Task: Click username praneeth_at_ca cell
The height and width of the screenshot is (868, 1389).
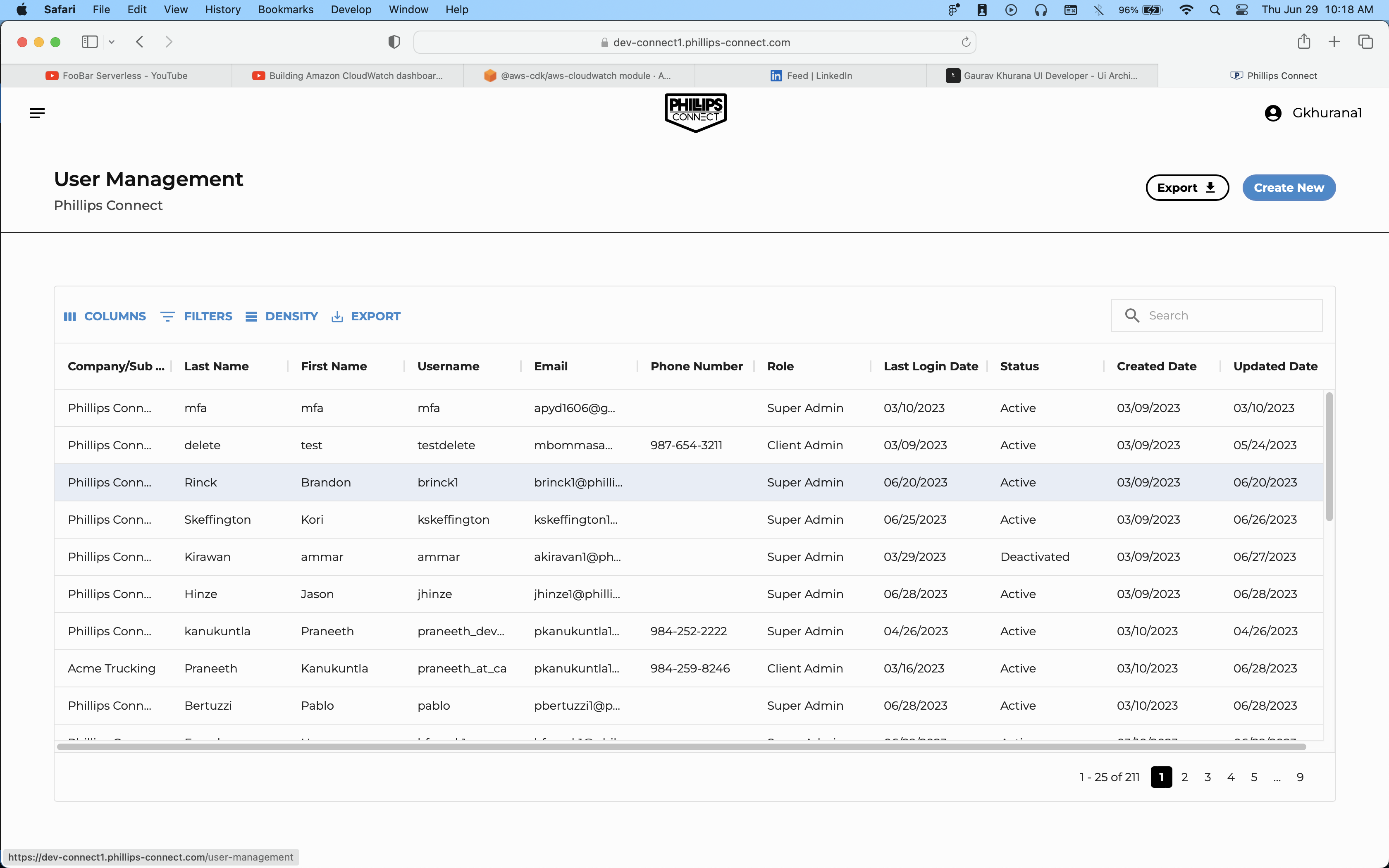Action: coord(461,668)
